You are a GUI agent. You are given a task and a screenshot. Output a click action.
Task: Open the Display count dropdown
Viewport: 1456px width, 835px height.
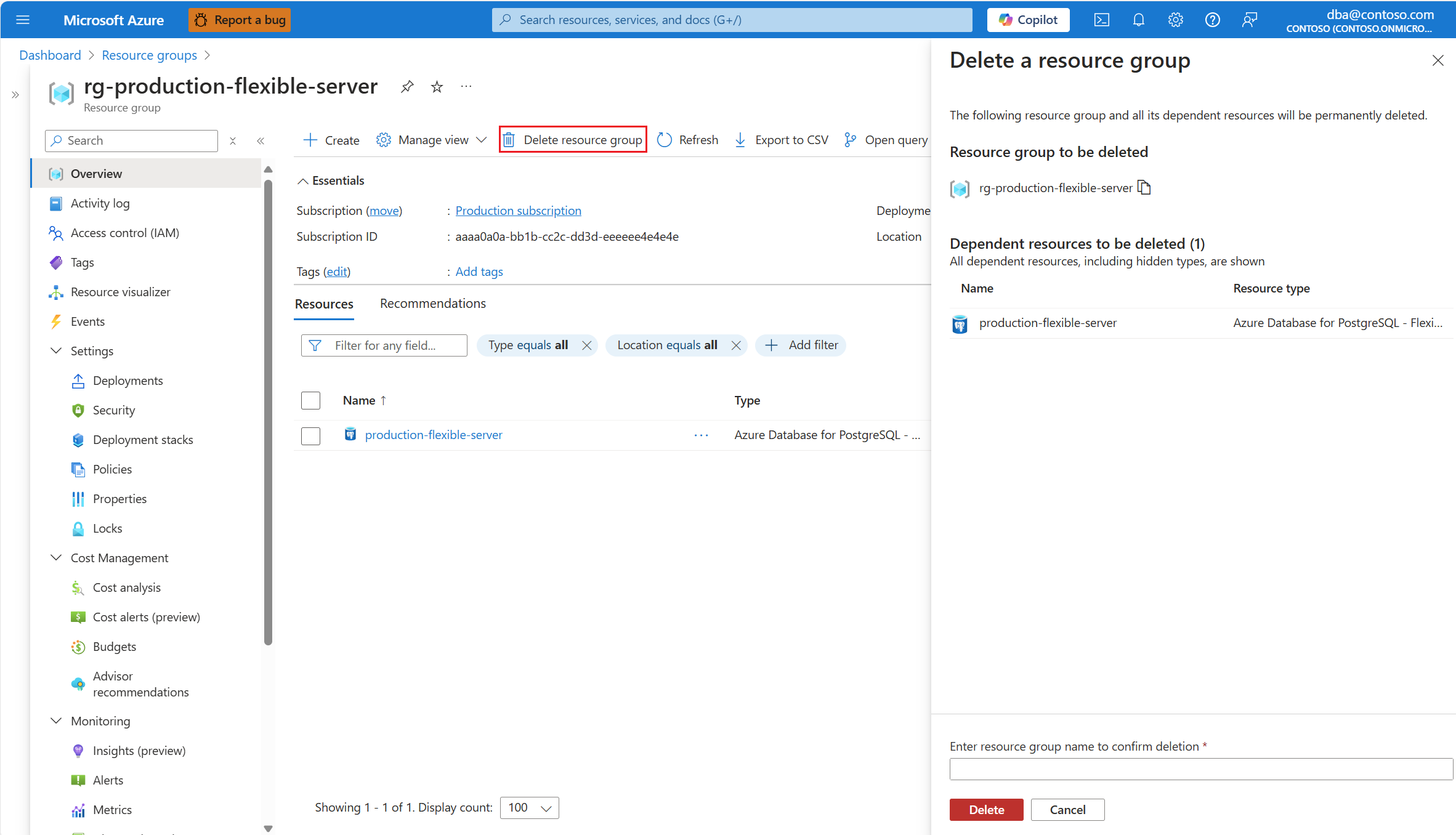530,808
